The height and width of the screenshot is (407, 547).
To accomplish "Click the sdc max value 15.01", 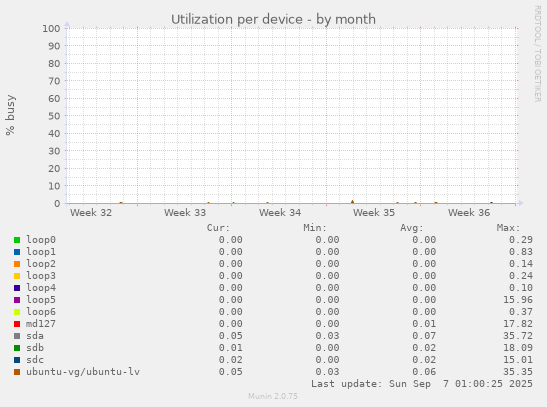I will (x=518, y=360).
